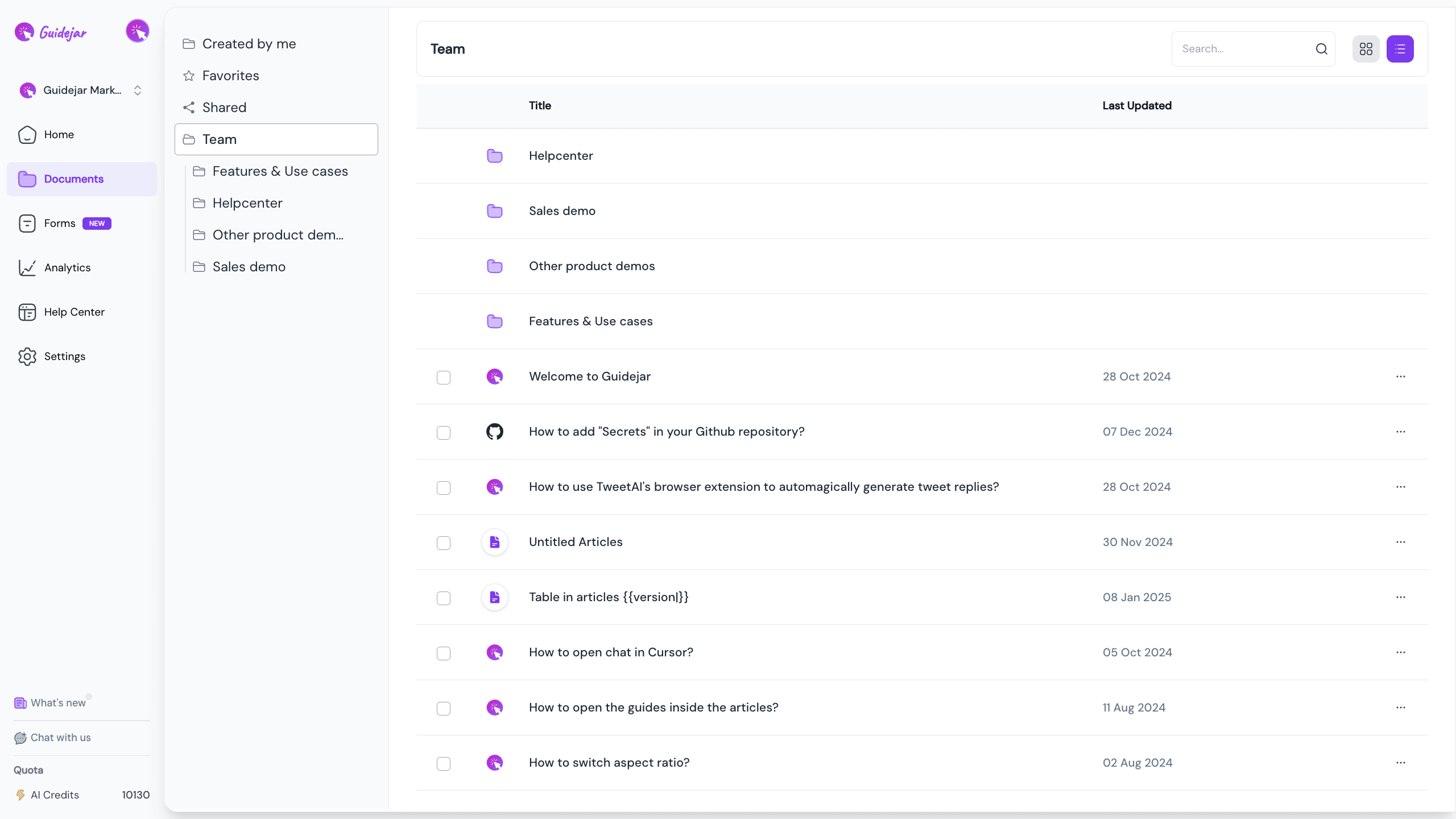Click the GitHub icon on Secrets guide
This screenshot has width=1456, height=819.
[494, 432]
